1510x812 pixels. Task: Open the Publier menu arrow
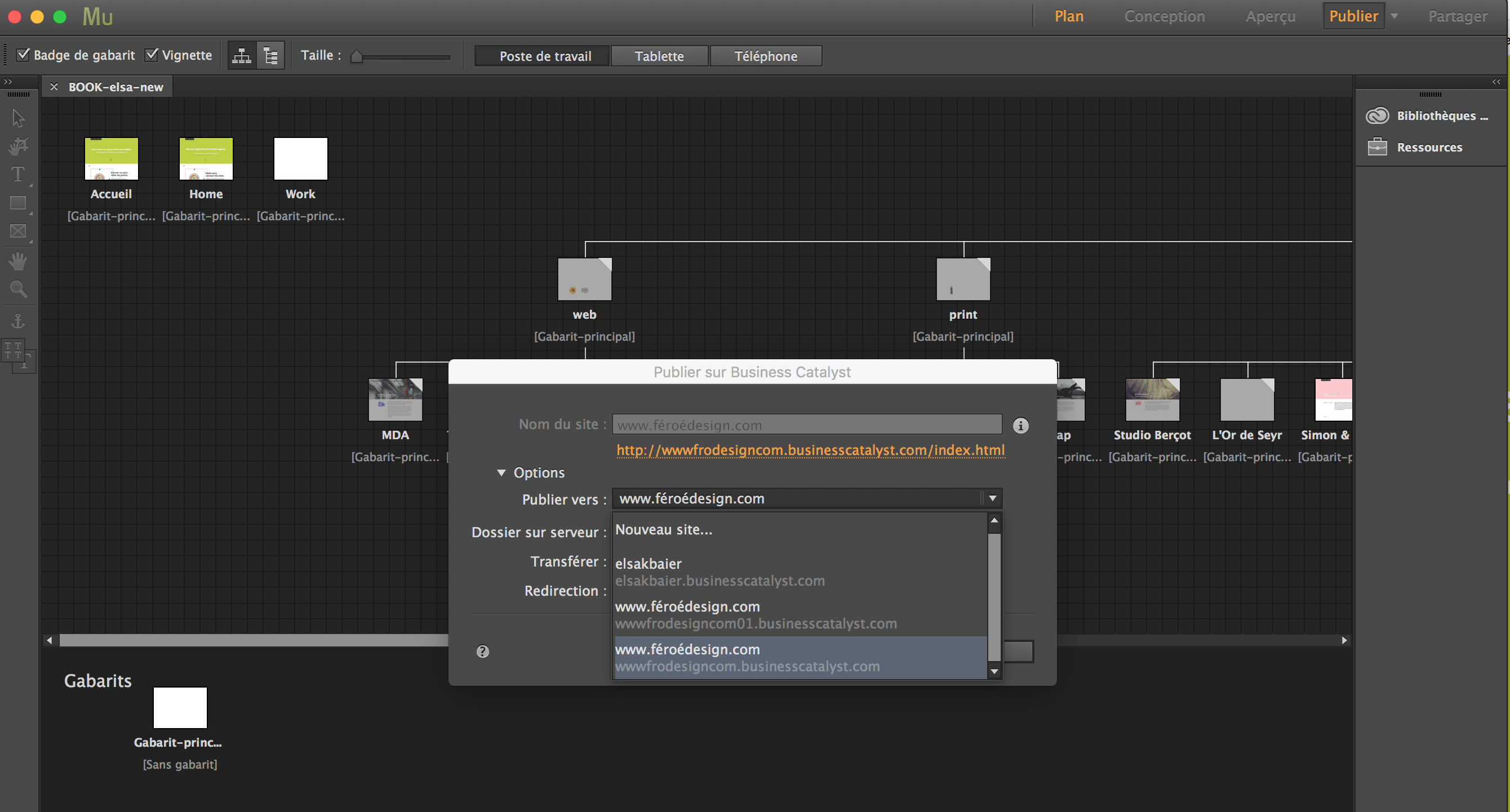pyautogui.click(x=1395, y=16)
